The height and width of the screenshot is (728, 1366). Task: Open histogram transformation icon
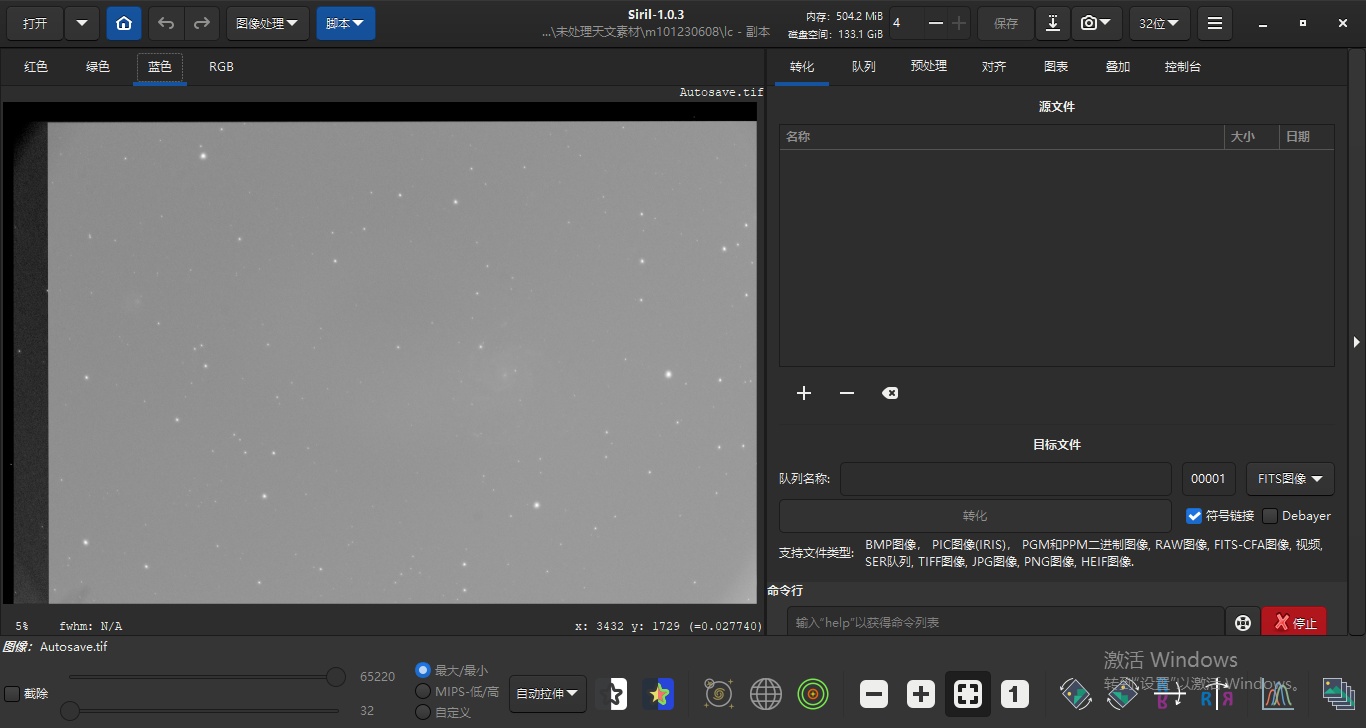pos(1276,694)
